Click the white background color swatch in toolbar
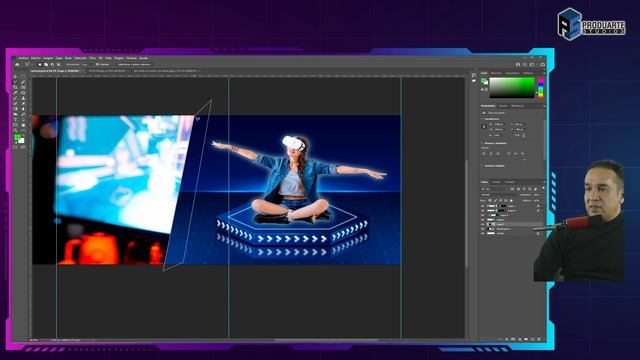The width and height of the screenshot is (640, 360). (22, 141)
